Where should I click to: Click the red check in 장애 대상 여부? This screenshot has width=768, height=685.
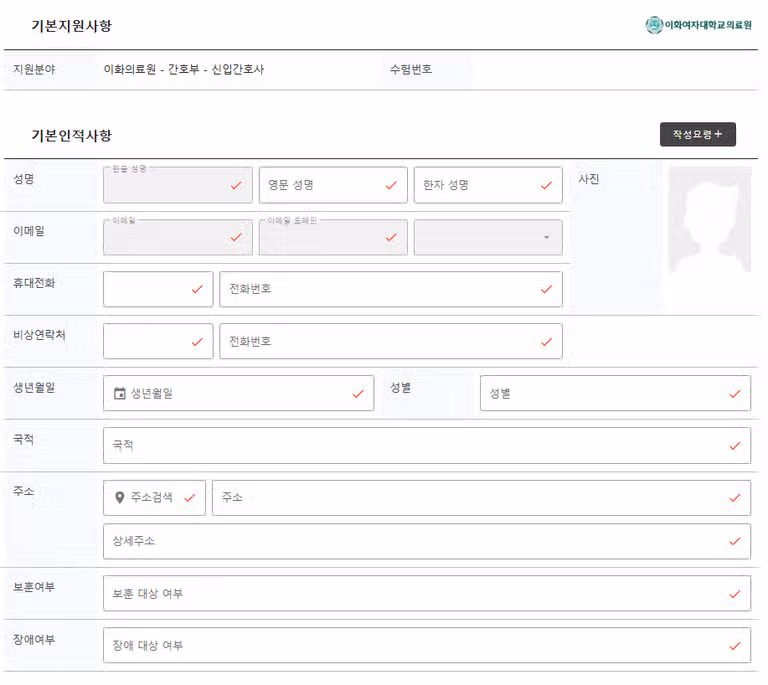[735, 646]
